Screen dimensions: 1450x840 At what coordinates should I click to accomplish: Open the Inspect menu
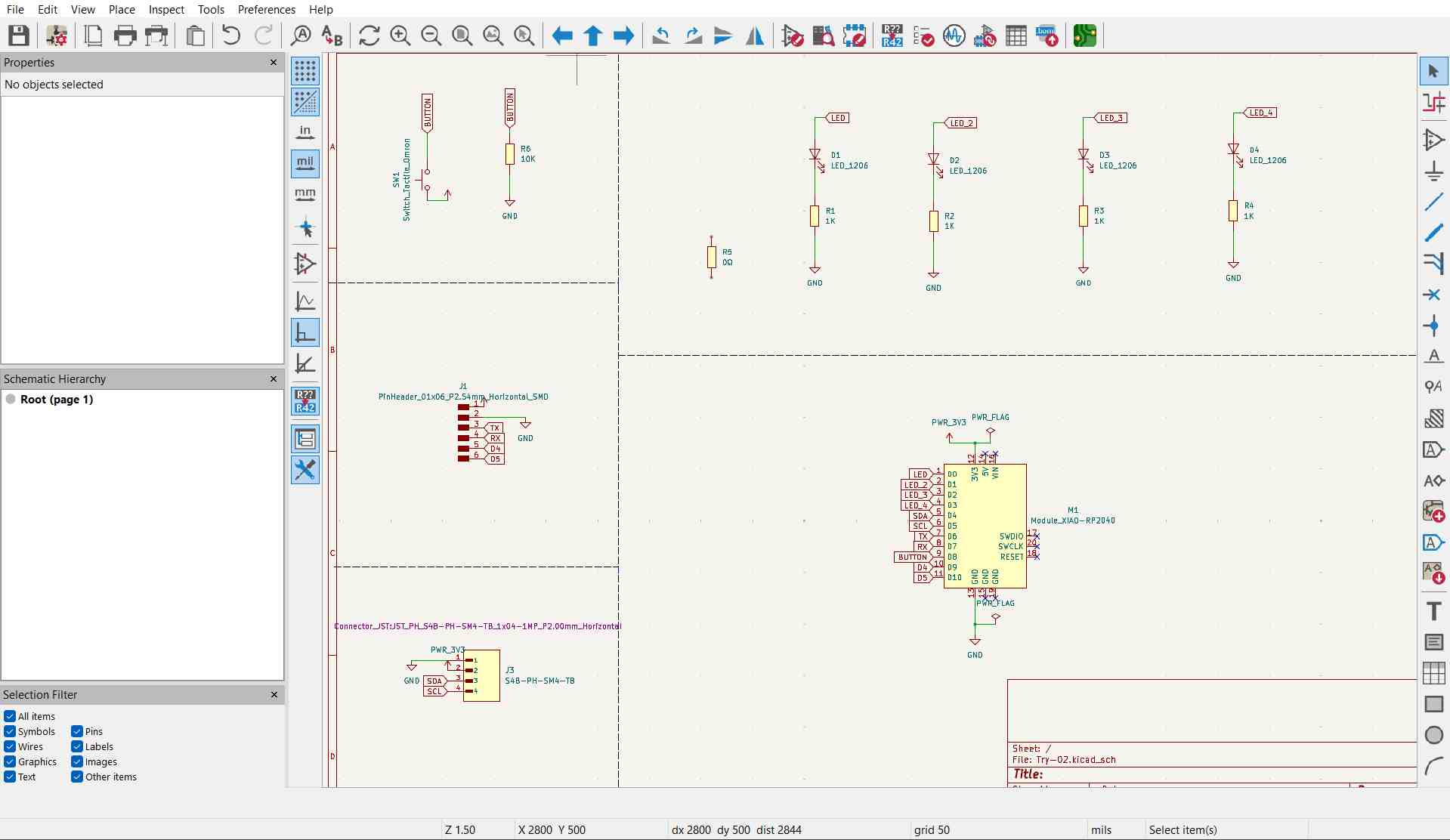point(166,9)
